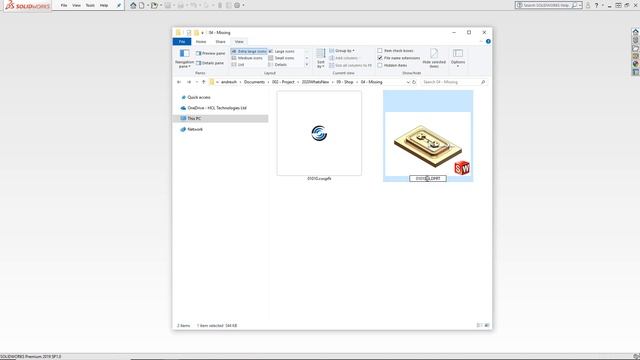
Task: Click Hide selected items in the ribbon
Action: [434, 58]
